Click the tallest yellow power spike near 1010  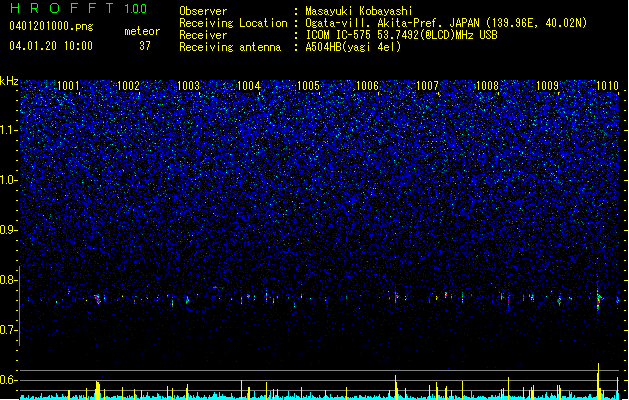[x=598, y=381]
